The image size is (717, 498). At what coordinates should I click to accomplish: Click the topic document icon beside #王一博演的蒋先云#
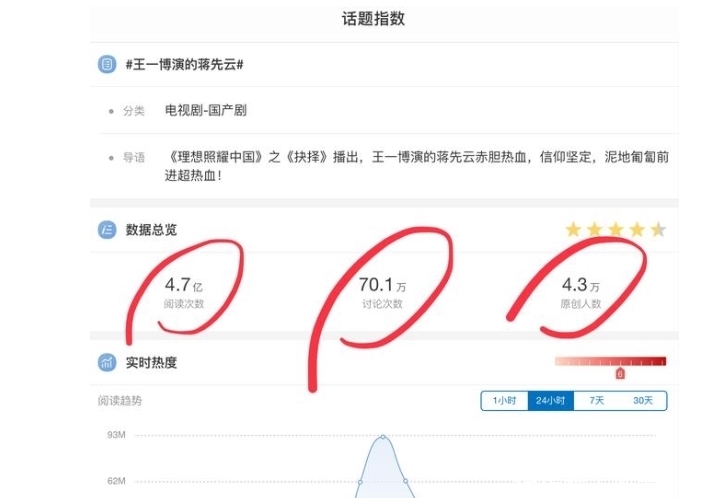tap(107, 64)
